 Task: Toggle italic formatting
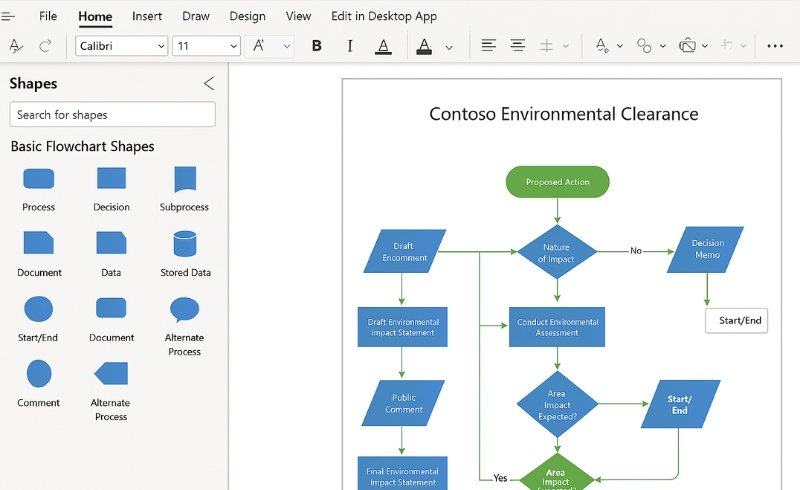point(349,46)
